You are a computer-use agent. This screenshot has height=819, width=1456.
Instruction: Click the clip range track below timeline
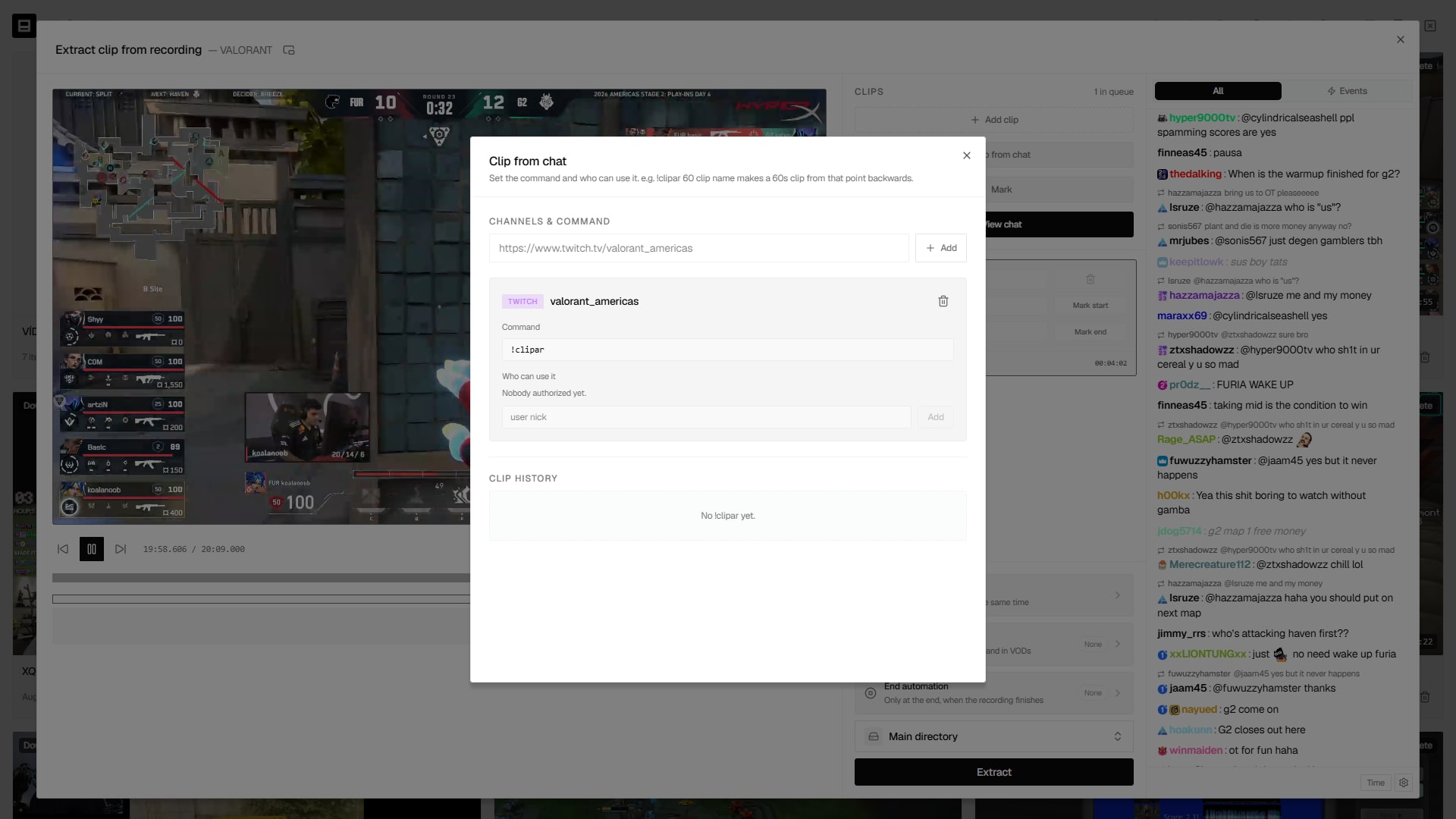261,599
